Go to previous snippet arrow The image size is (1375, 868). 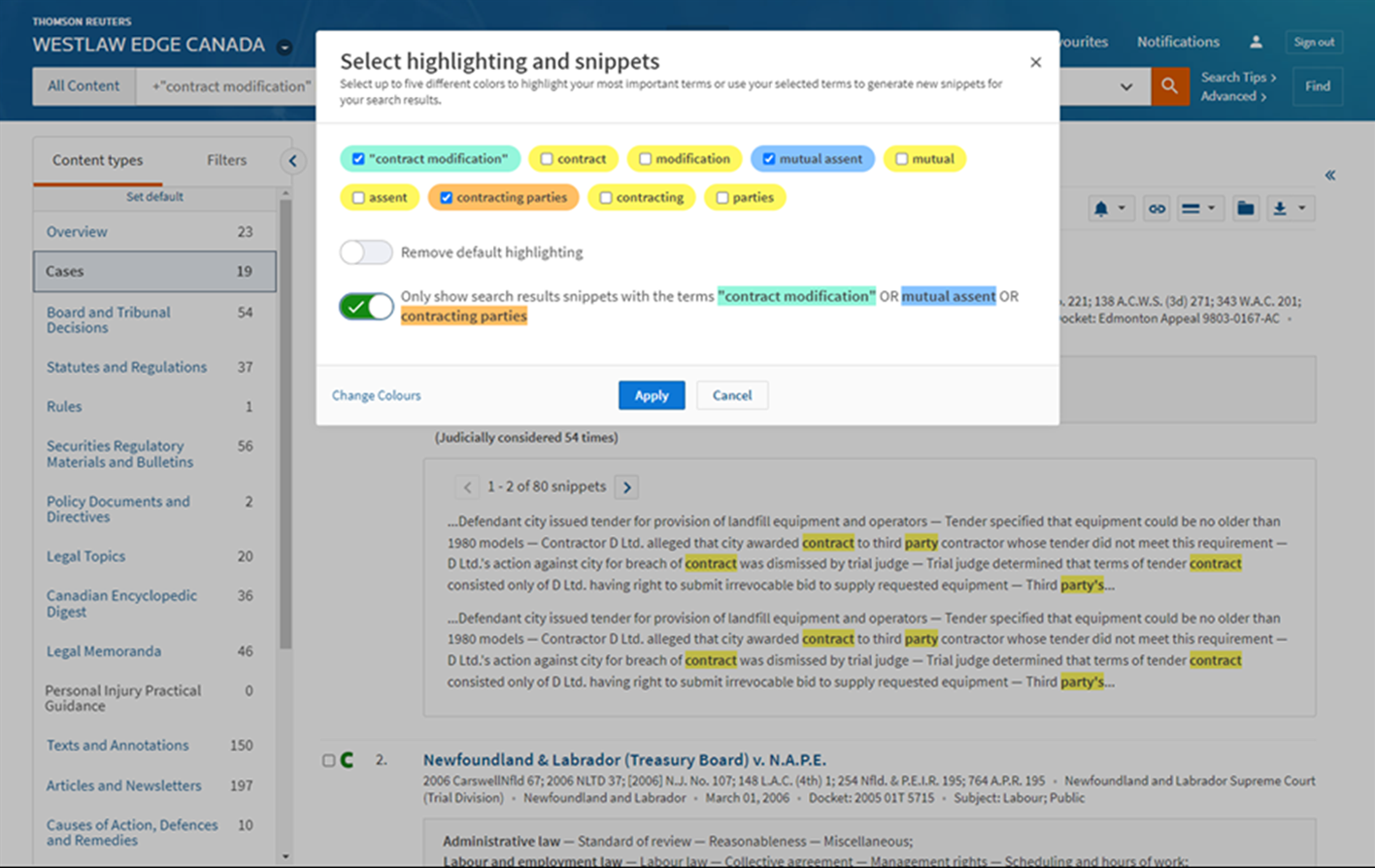click(467, 487)
